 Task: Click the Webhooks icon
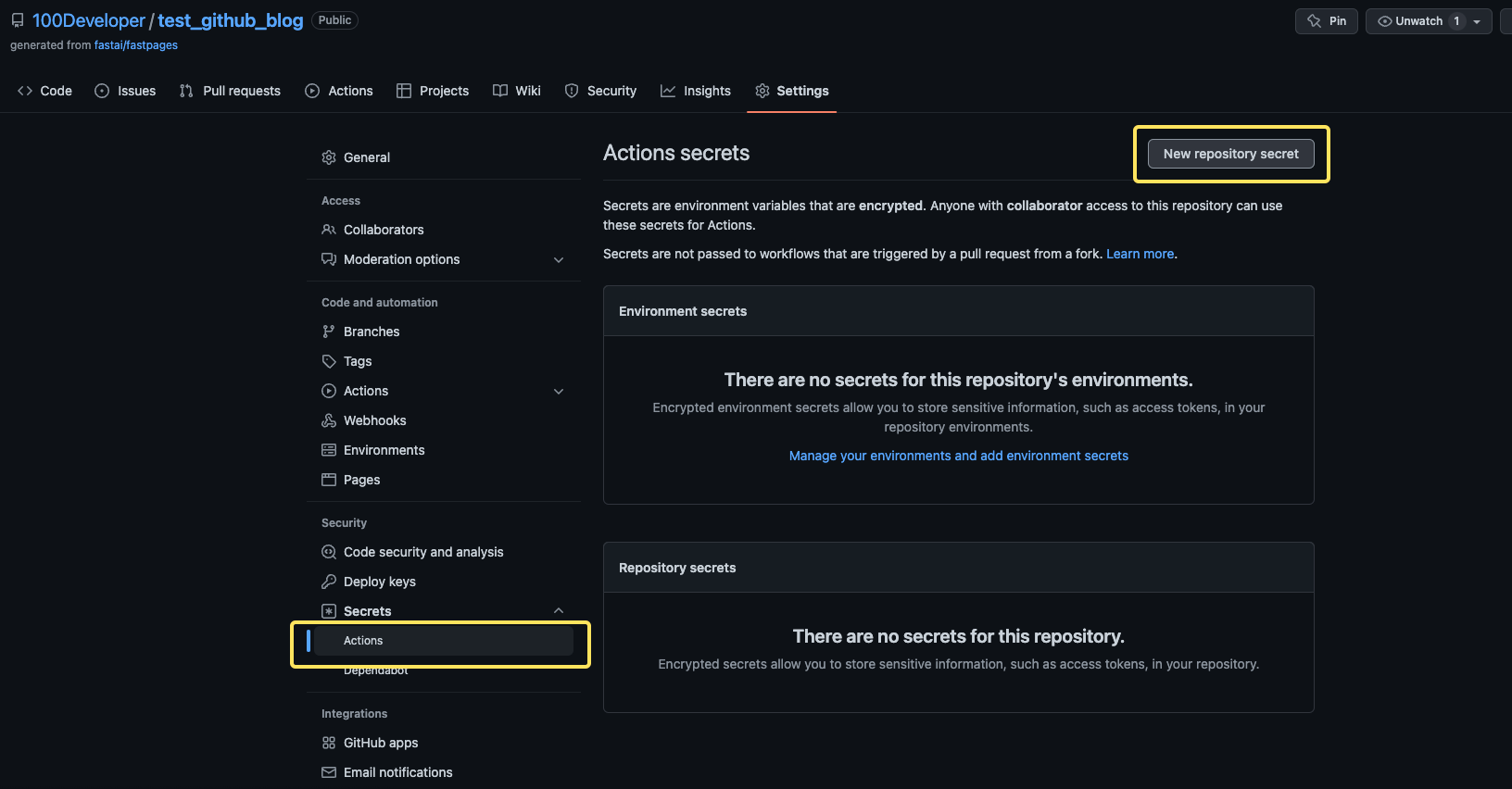(329, 420)
